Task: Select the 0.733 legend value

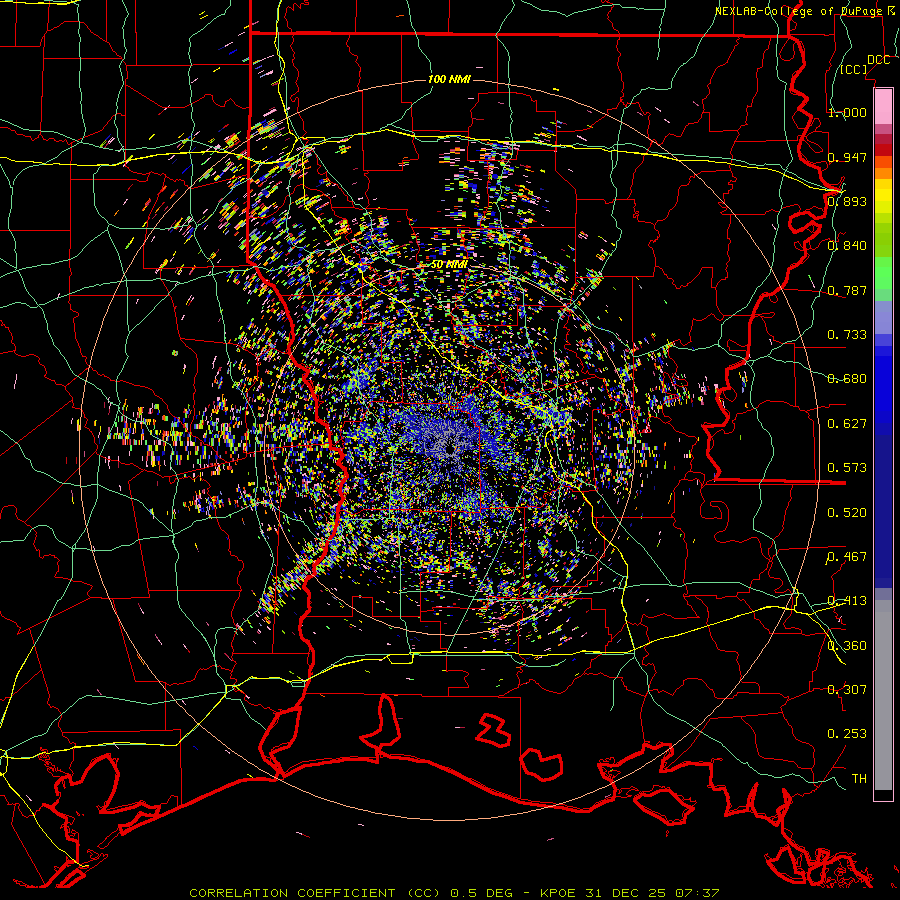Action: pos(847,335)
